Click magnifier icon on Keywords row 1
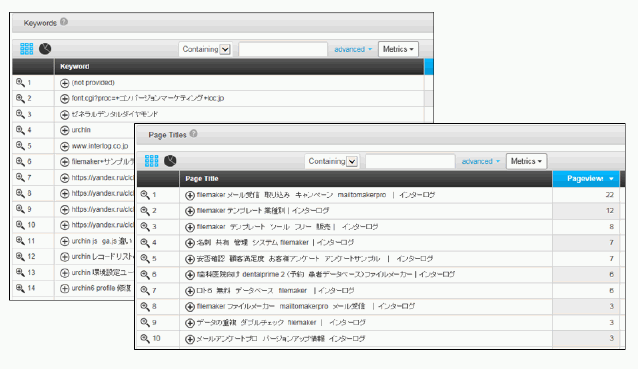Viewport: 638px width, 369px height. [20, 83]
